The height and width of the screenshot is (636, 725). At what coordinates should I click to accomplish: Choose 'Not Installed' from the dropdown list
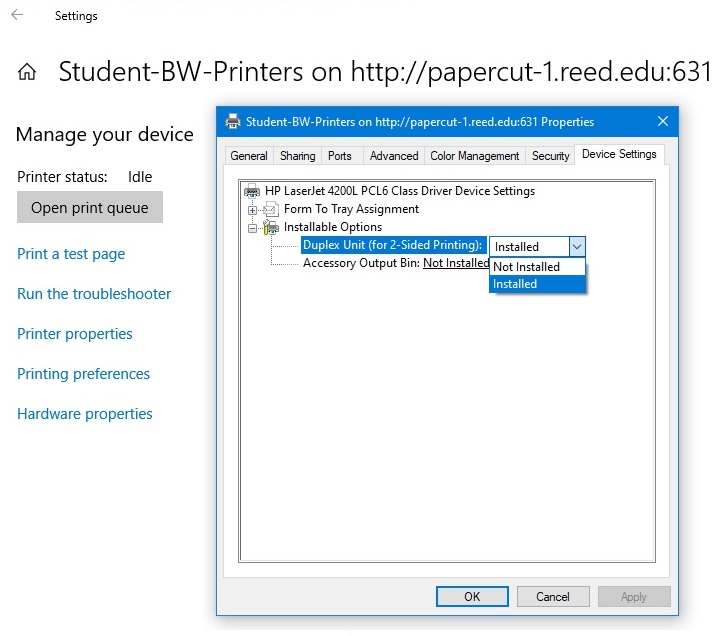[x=526, y=267]
